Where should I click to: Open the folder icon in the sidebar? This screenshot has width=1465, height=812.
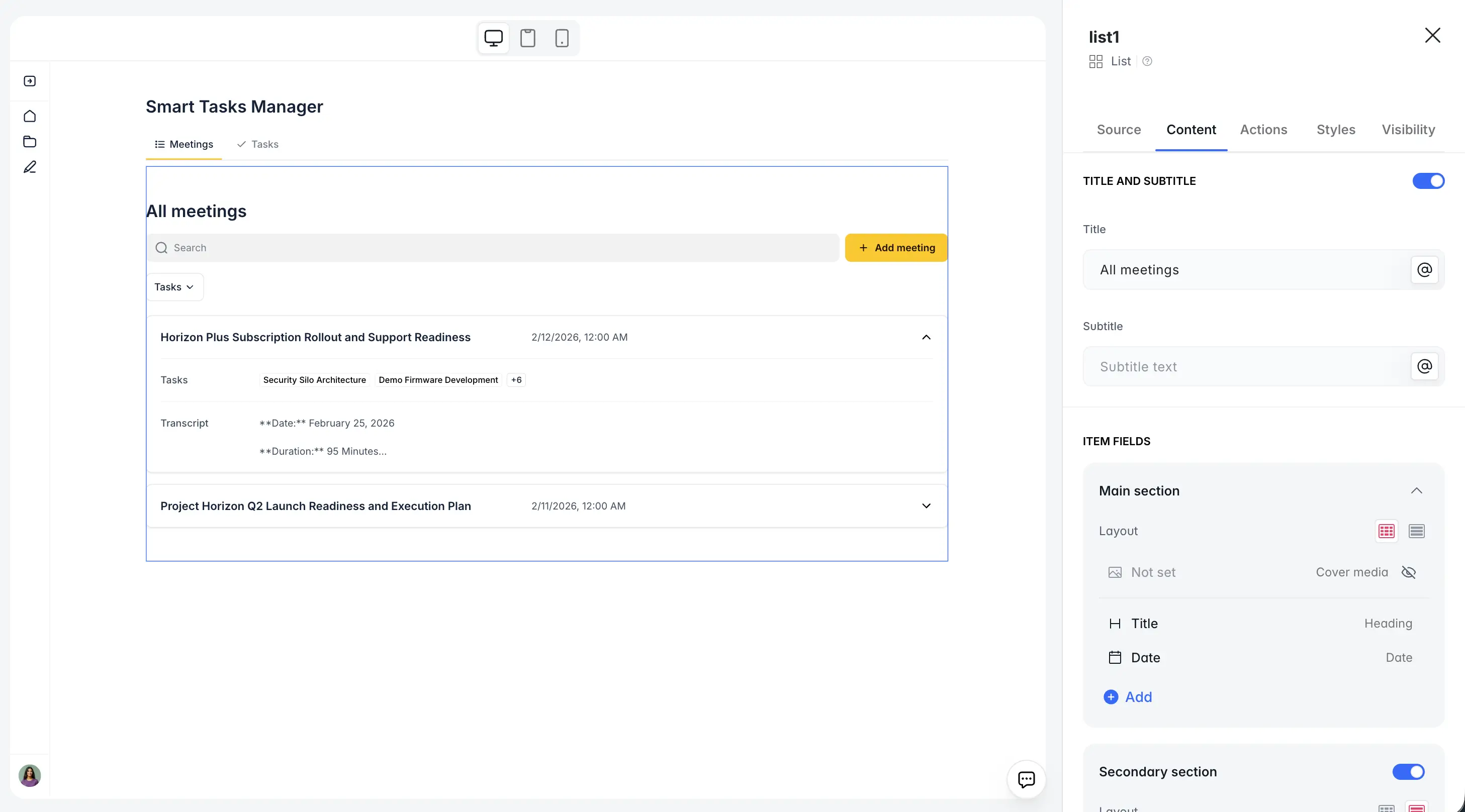click(x=29, y=142)
